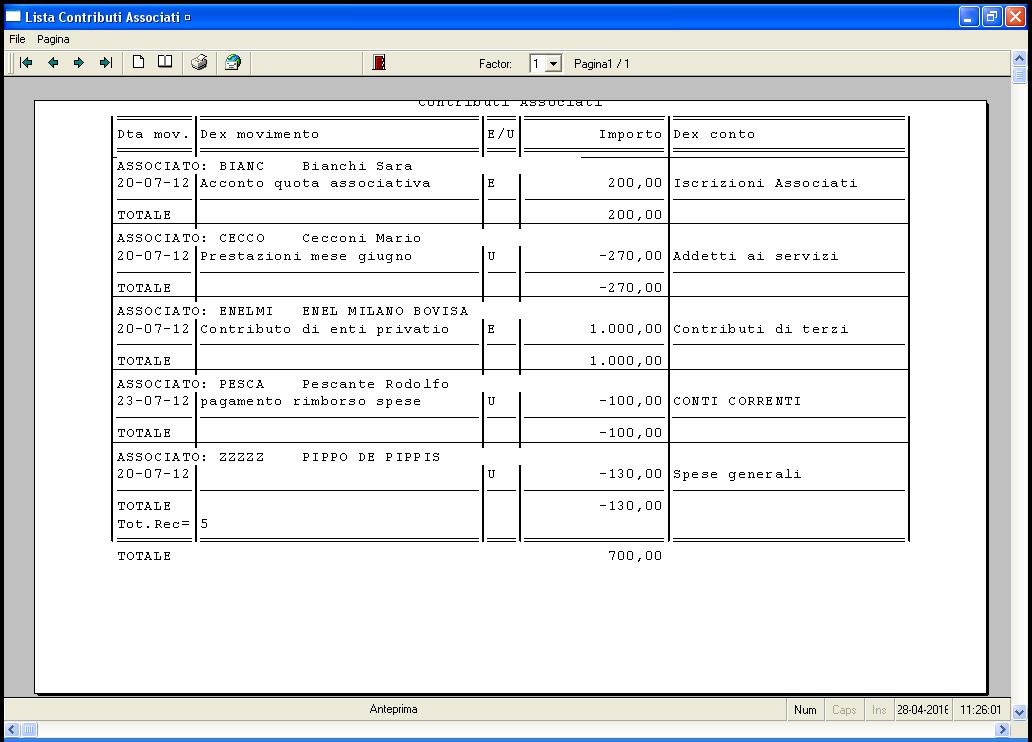Print the report with the printer icon
The width and height of the screenshot is (1032, 742).
pos(199,63)
